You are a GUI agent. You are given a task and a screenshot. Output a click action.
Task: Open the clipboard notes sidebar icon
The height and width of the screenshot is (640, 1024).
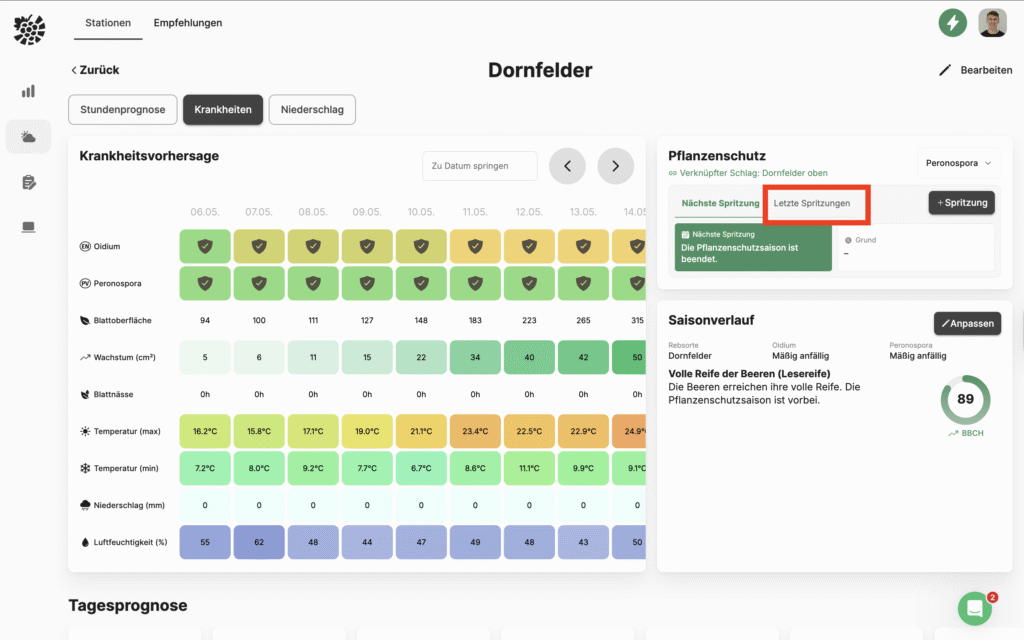[28, 182]
